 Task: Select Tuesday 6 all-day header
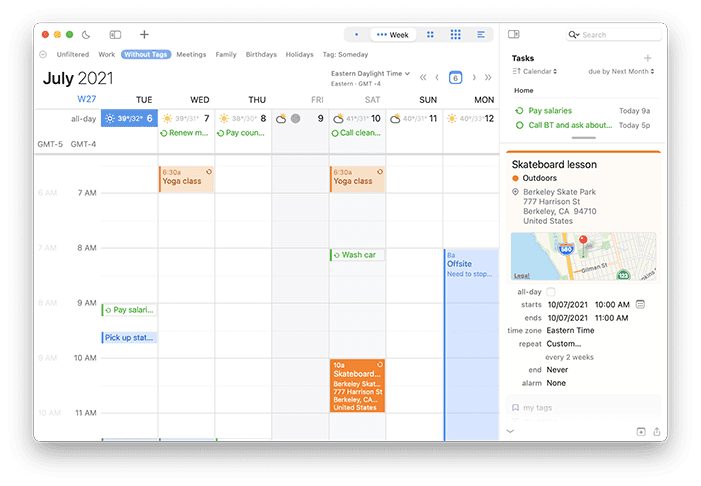pyautogui.click(x=129, y=118)
